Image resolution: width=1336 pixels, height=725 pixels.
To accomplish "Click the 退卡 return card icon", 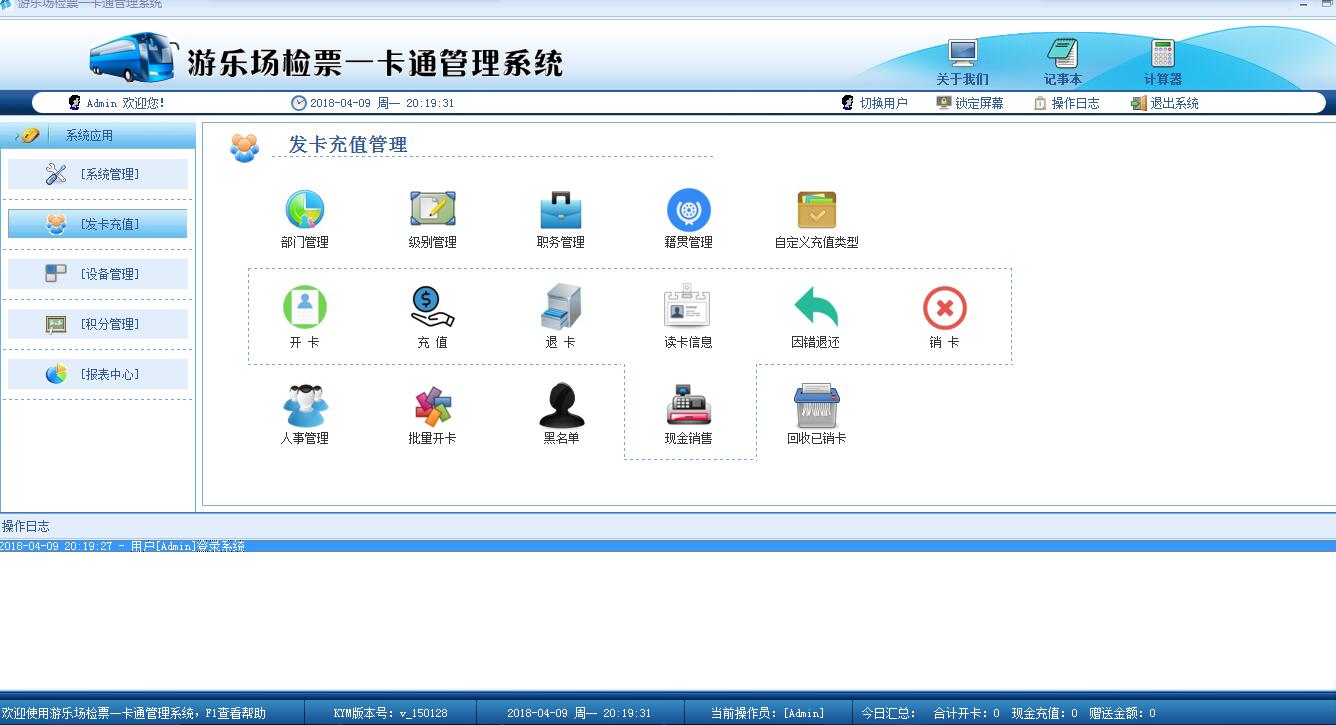I will (561, 307).
